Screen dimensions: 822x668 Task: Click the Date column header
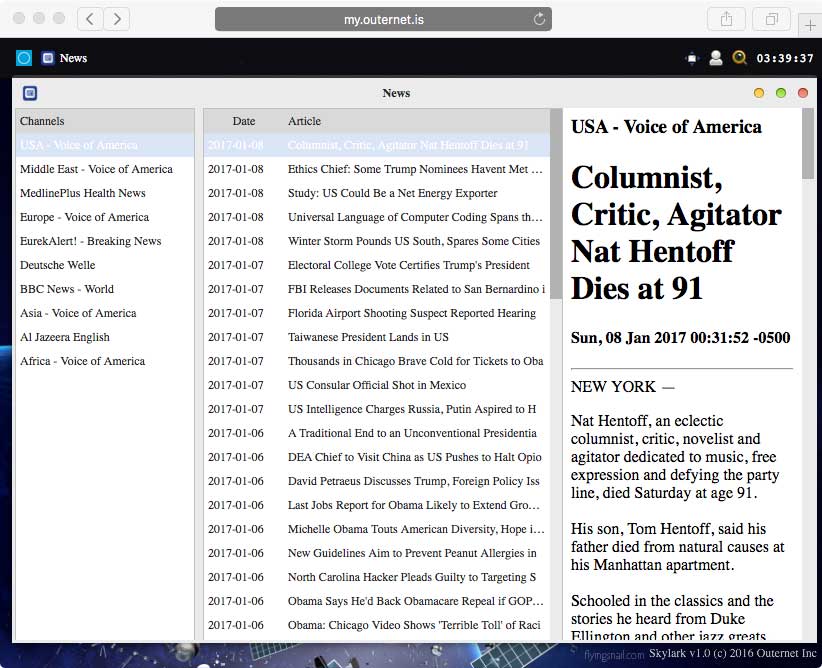coord(244,121)
